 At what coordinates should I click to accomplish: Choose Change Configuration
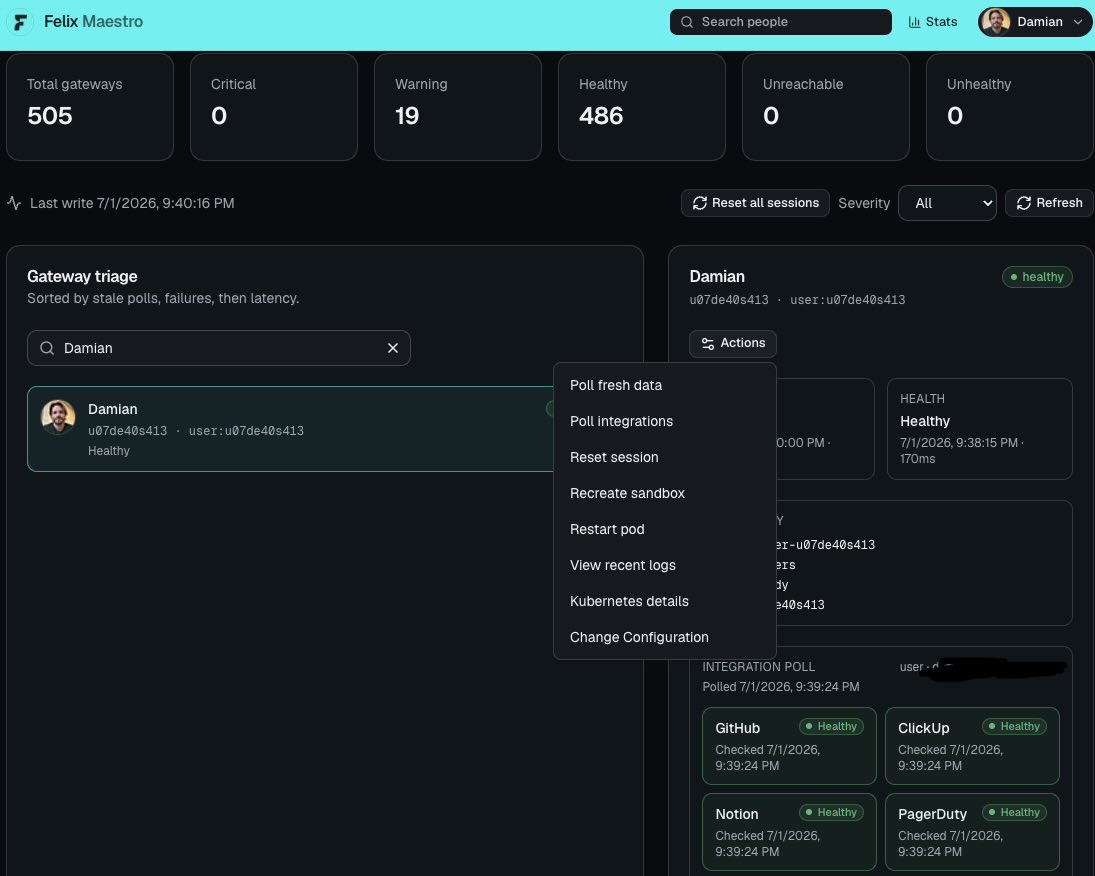664,637
